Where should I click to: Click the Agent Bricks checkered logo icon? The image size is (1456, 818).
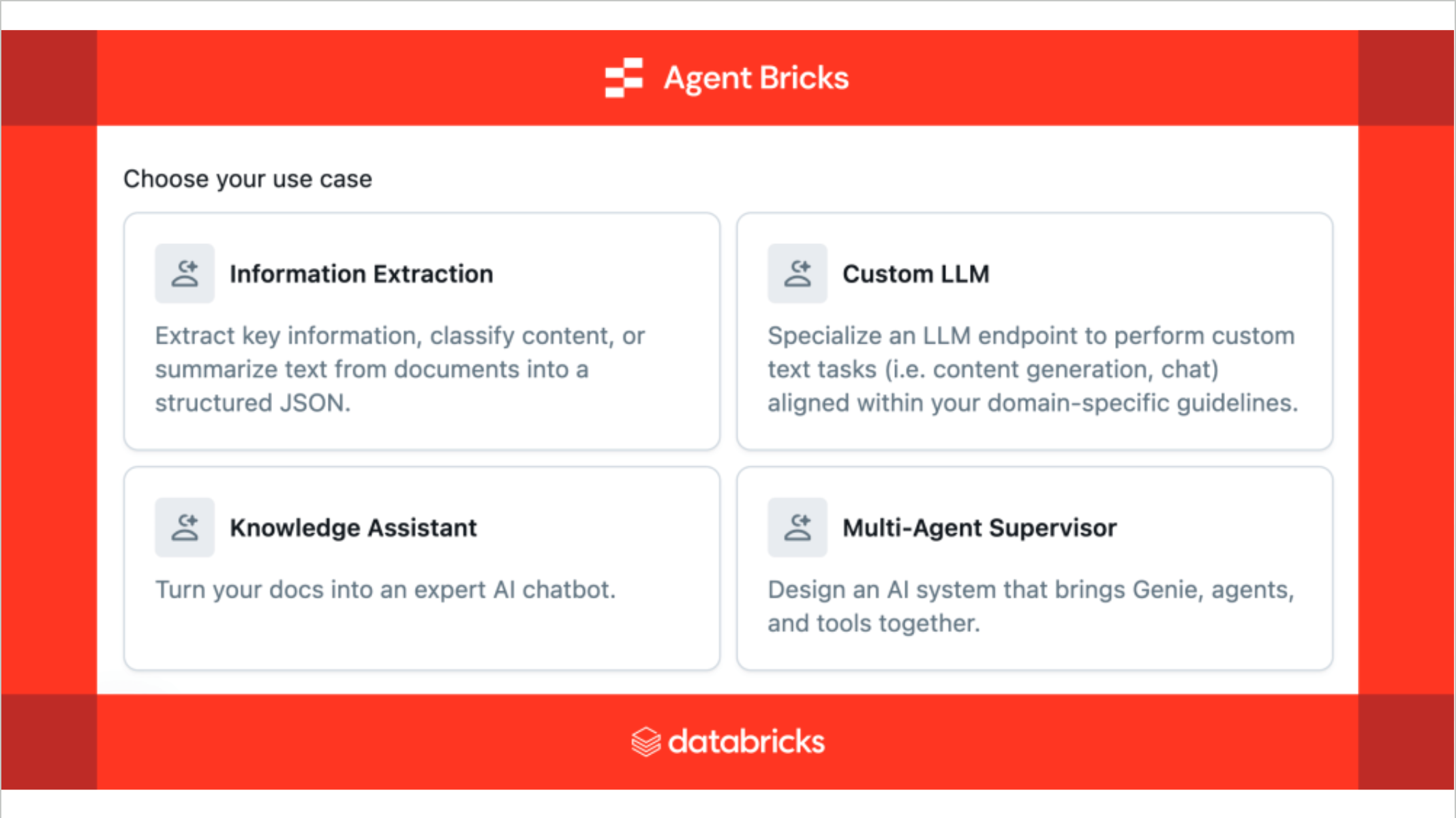[624, 78]
